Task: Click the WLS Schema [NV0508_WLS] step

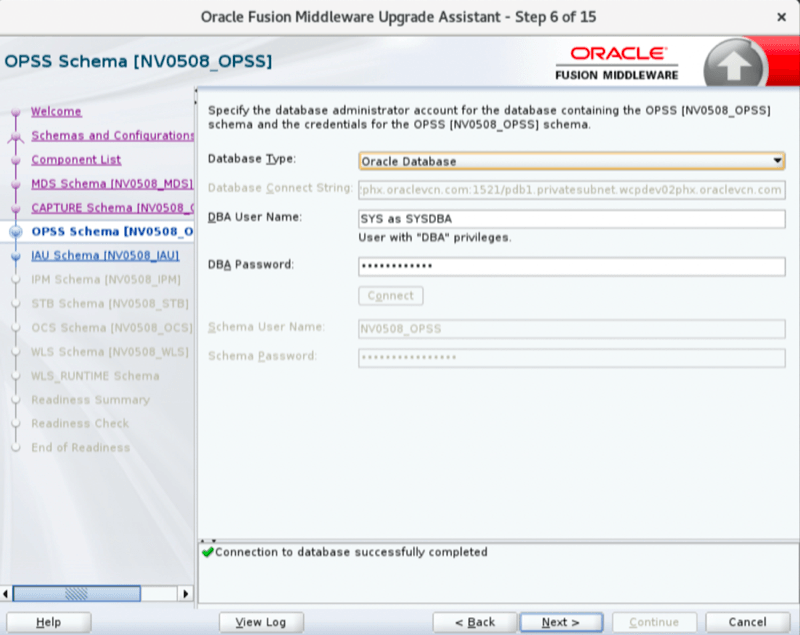Action: [x=110, y=352]
